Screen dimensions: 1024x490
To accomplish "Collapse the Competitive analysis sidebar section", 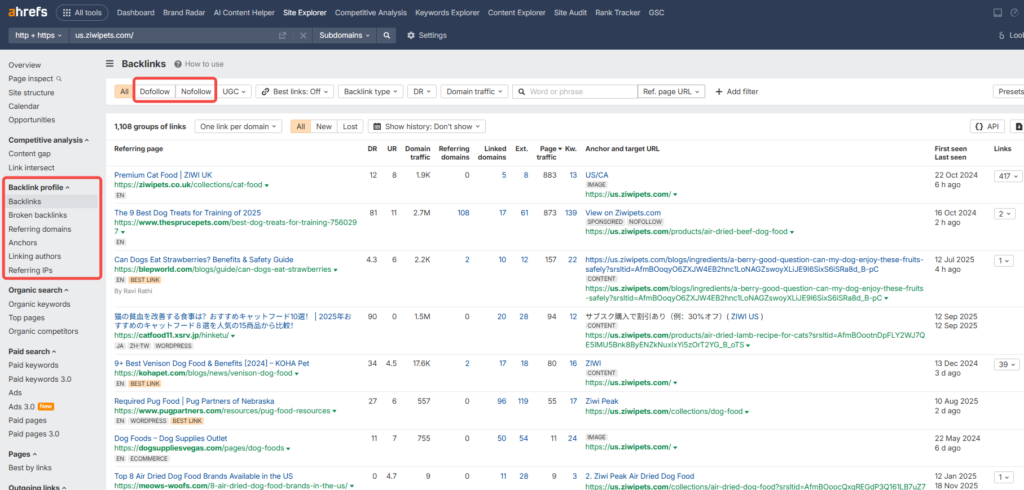I will (x=49, y=140).
